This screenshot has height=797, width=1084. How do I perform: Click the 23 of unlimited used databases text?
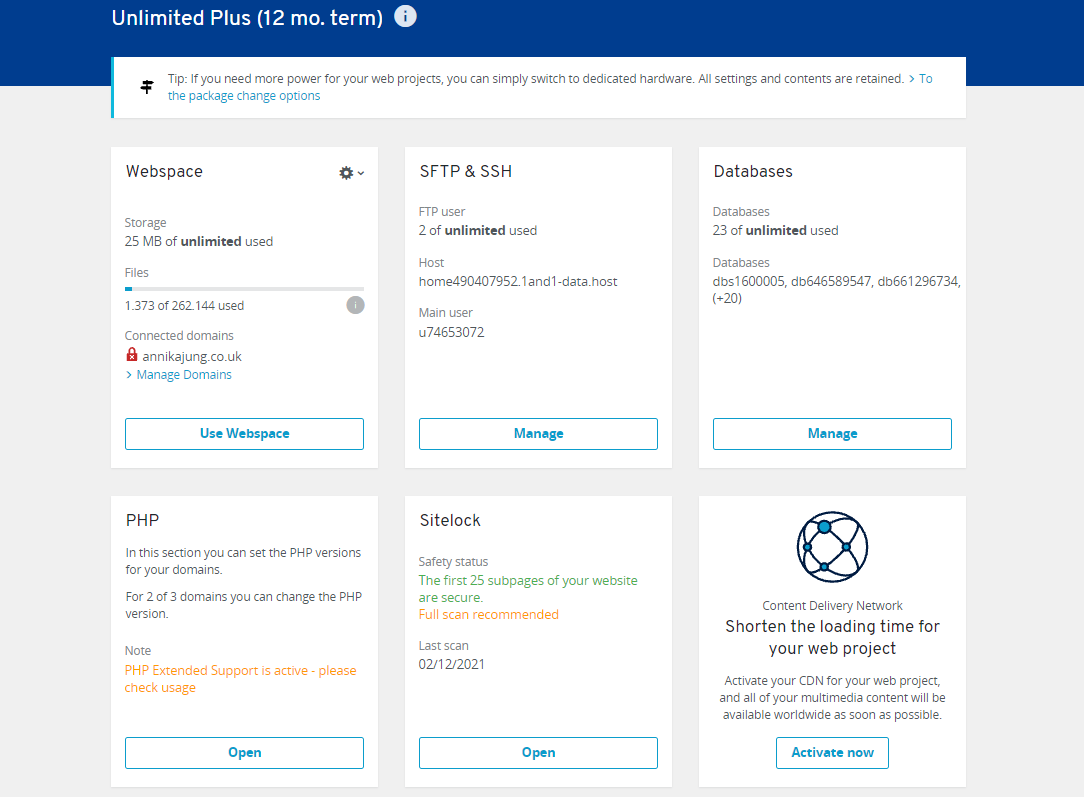click(x=776, y=230)
